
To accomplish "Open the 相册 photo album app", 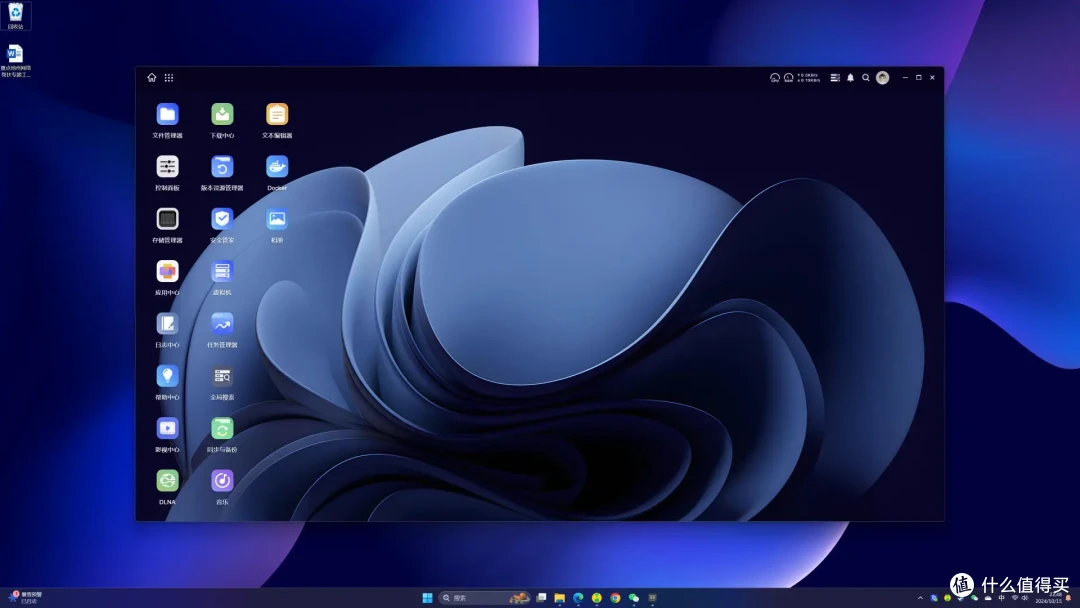I will [277, 219].
